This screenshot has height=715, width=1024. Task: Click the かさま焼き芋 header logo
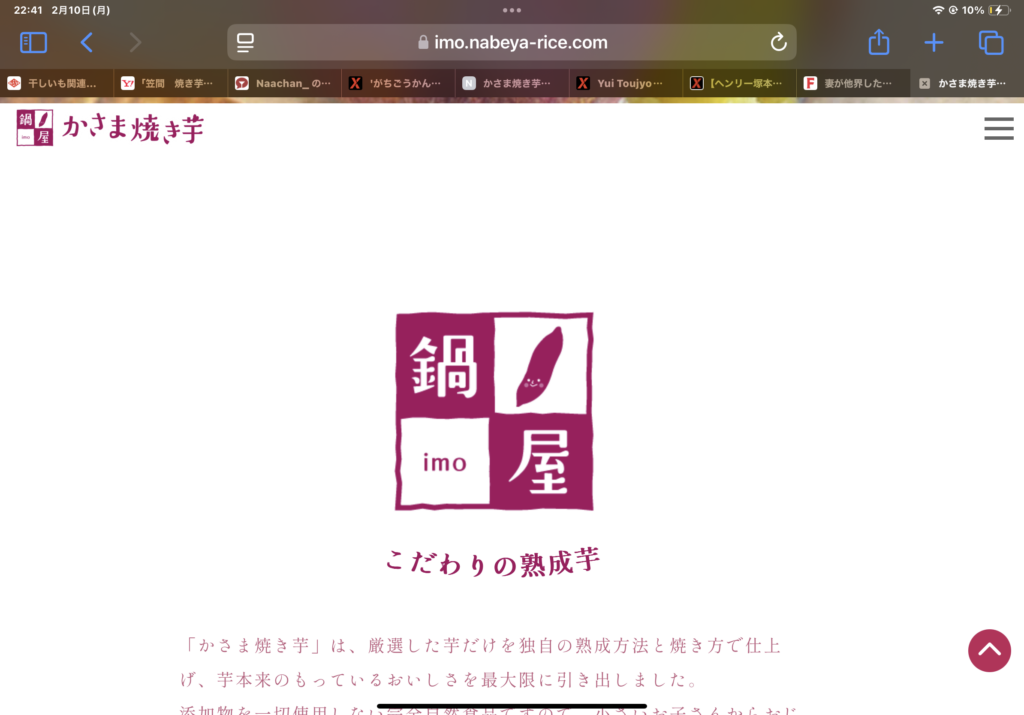tap(110, 128)
